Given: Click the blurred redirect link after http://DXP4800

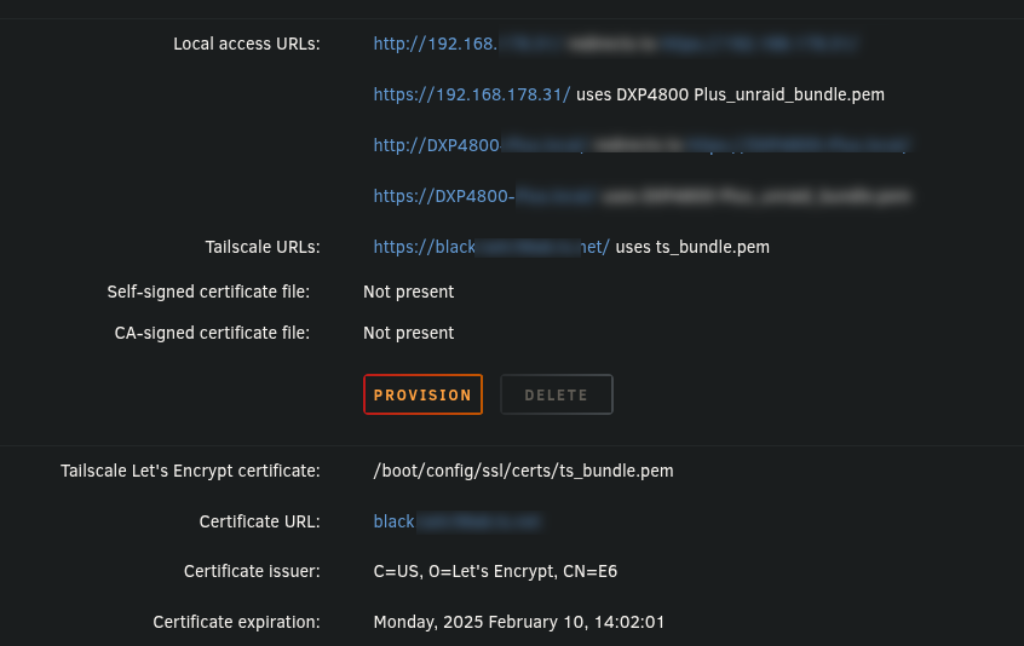Looking at the screenshot, I should (x=798, y=145).
